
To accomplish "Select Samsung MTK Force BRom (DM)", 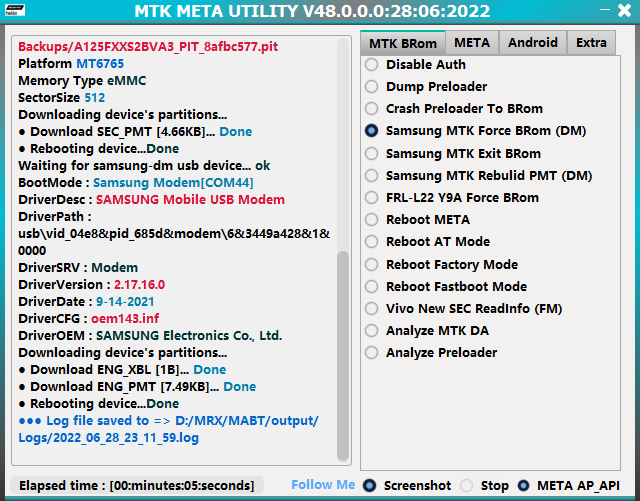I will (476, 131).
